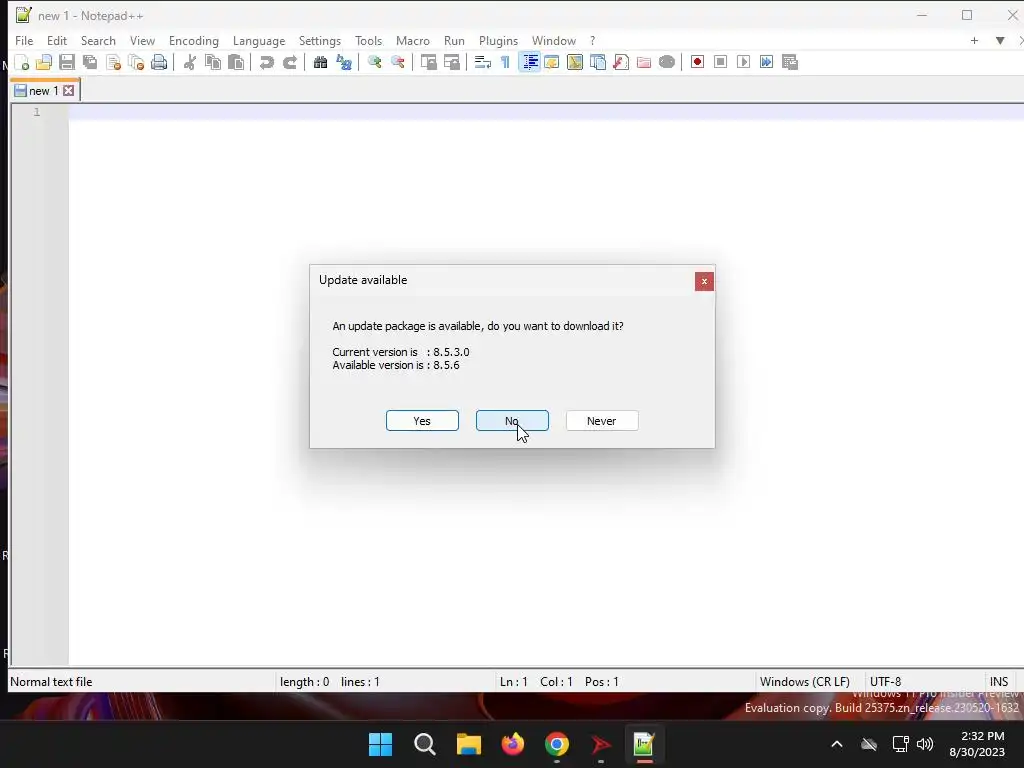The image size is (1024, 768).
Task: Click the Playback macro icon
Action: (x=743, y=62)
